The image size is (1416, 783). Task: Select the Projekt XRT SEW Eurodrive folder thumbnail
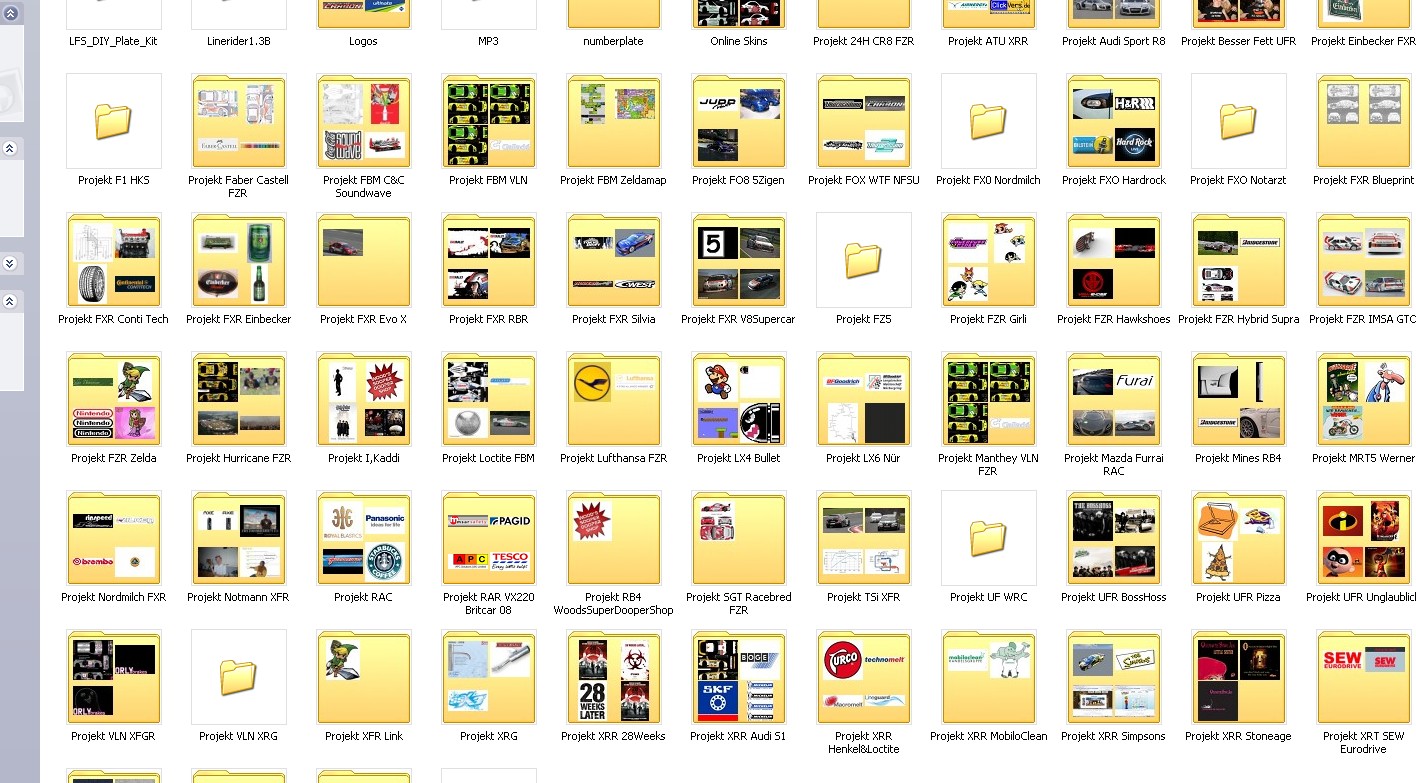tap(1364, 677)
